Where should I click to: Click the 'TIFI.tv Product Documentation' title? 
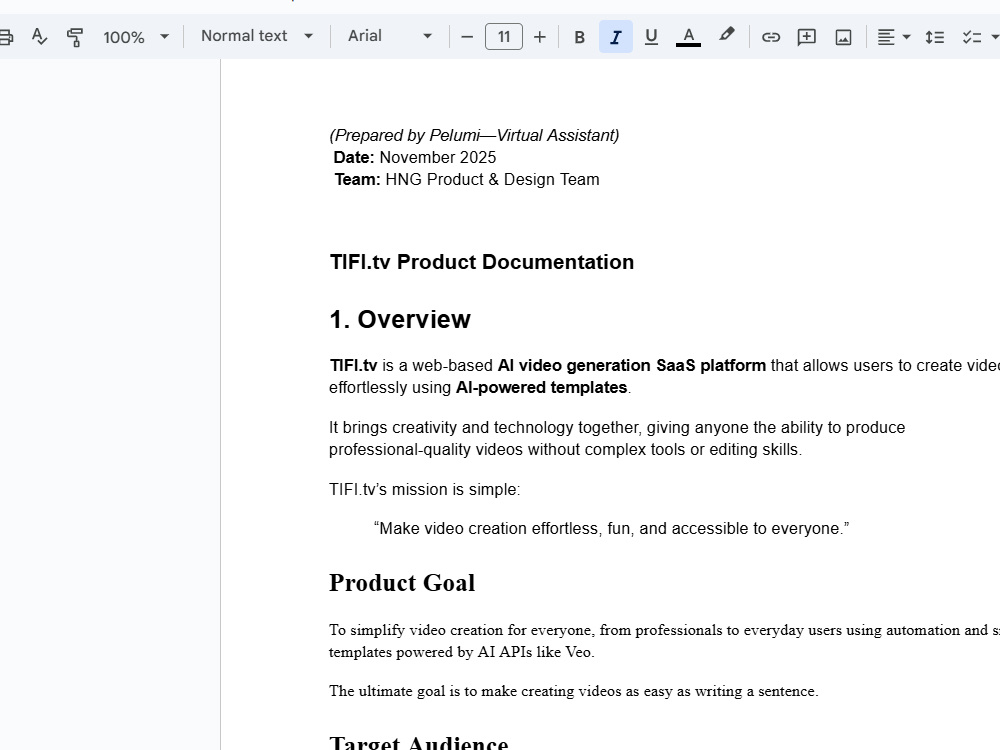pos(482,262)
